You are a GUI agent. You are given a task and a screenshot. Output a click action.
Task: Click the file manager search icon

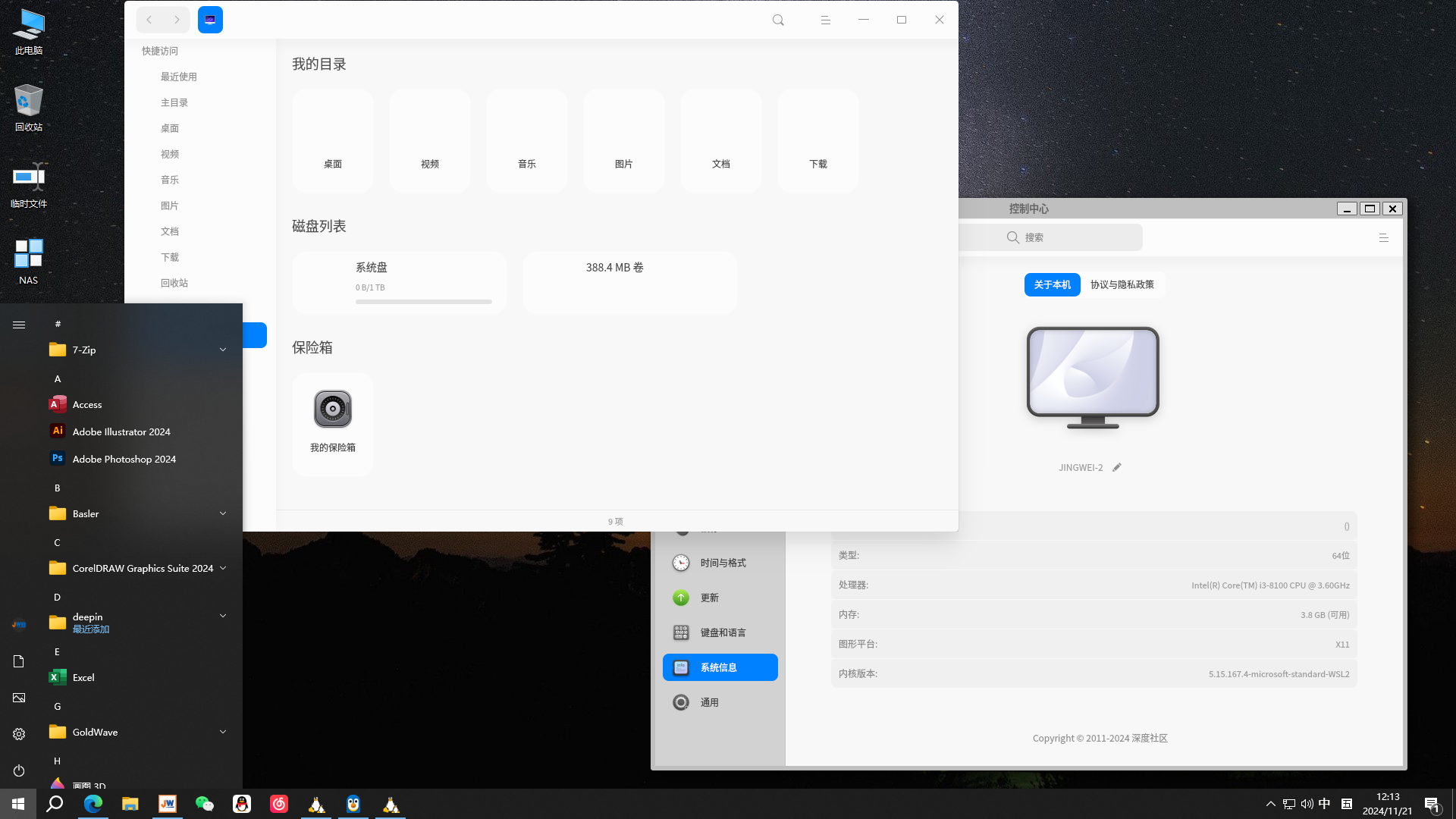(778, 20)
